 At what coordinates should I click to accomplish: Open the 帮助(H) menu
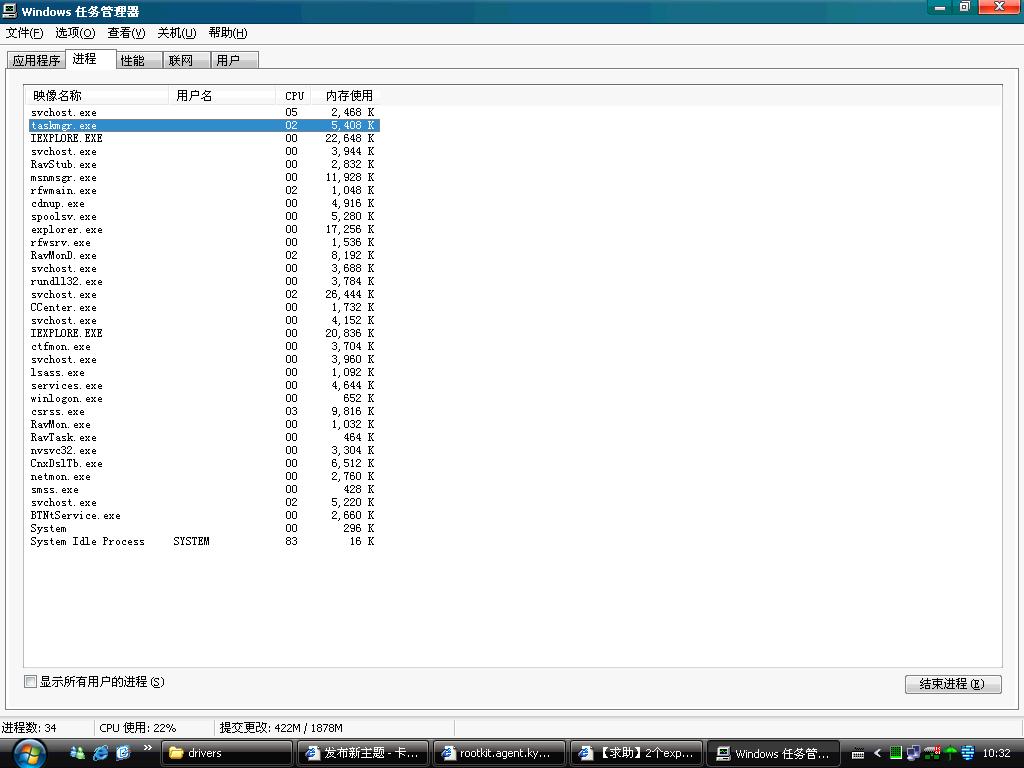pyautogui.click(x=228, y=33)
